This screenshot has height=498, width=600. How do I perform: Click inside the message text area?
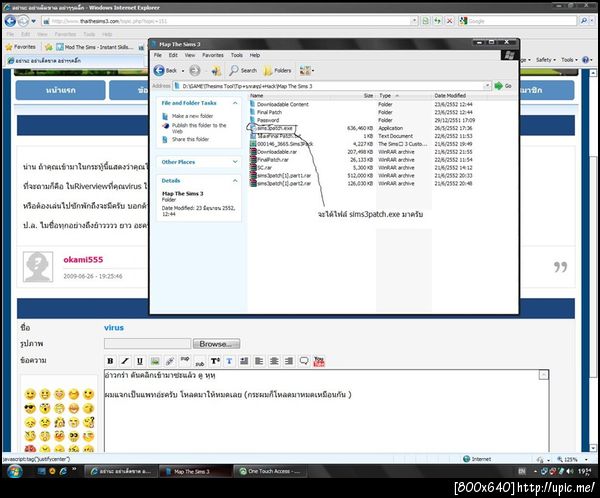coord(326,411)
